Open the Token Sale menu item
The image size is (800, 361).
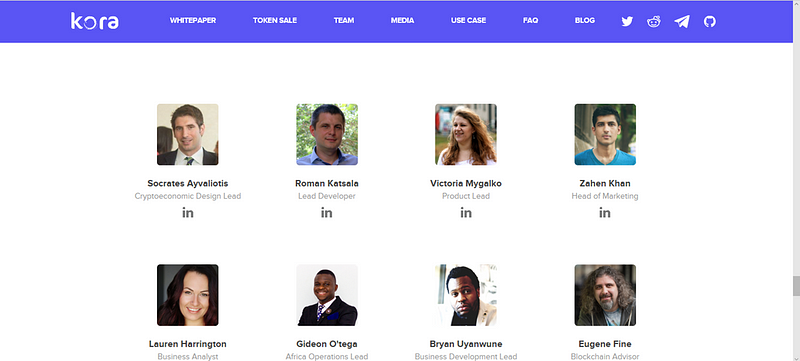click(x=274, y=20)
